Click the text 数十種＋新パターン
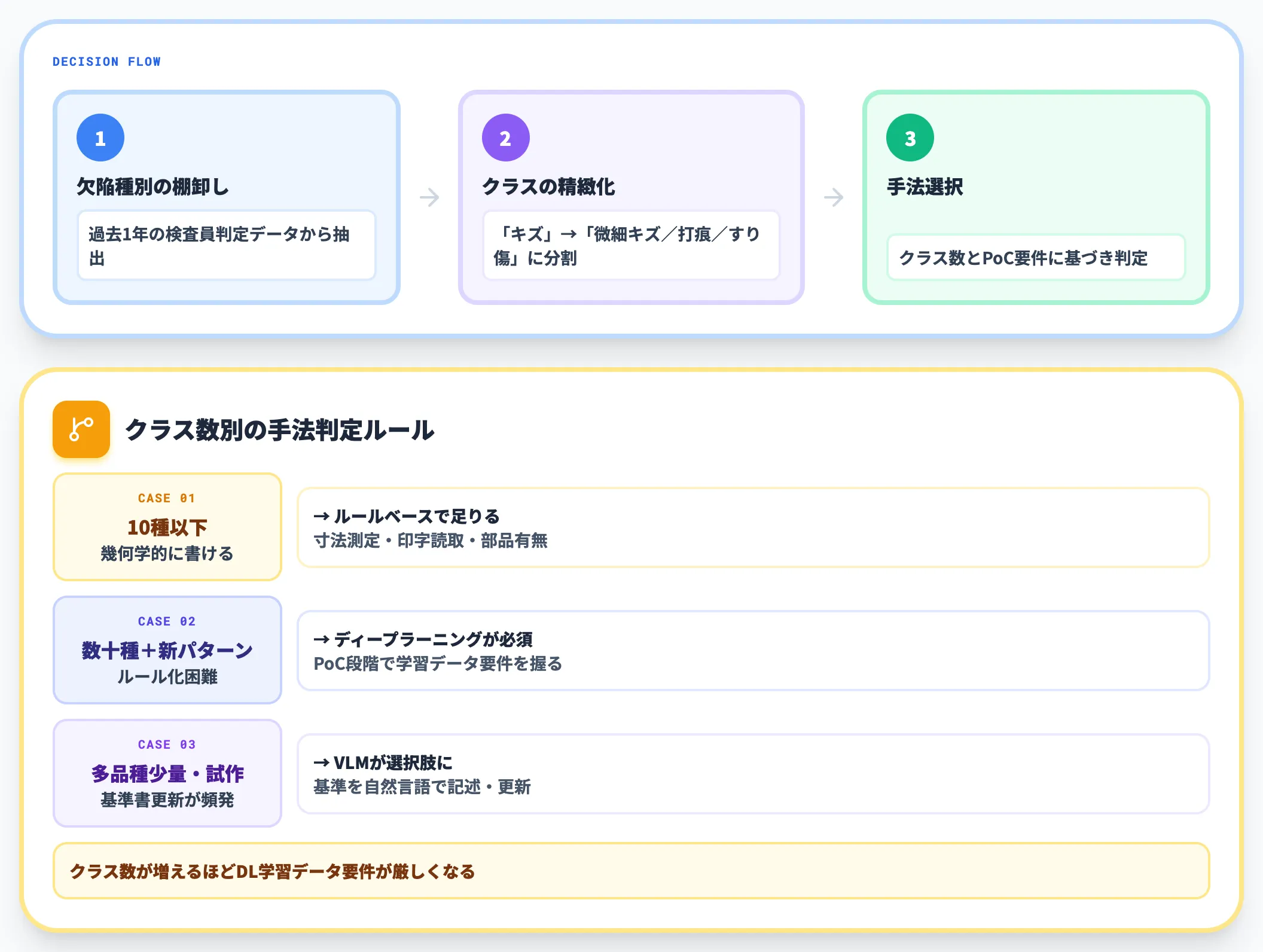Viewport: 1263px width, 952px height. pyautogui.click(x=167, y=651)
